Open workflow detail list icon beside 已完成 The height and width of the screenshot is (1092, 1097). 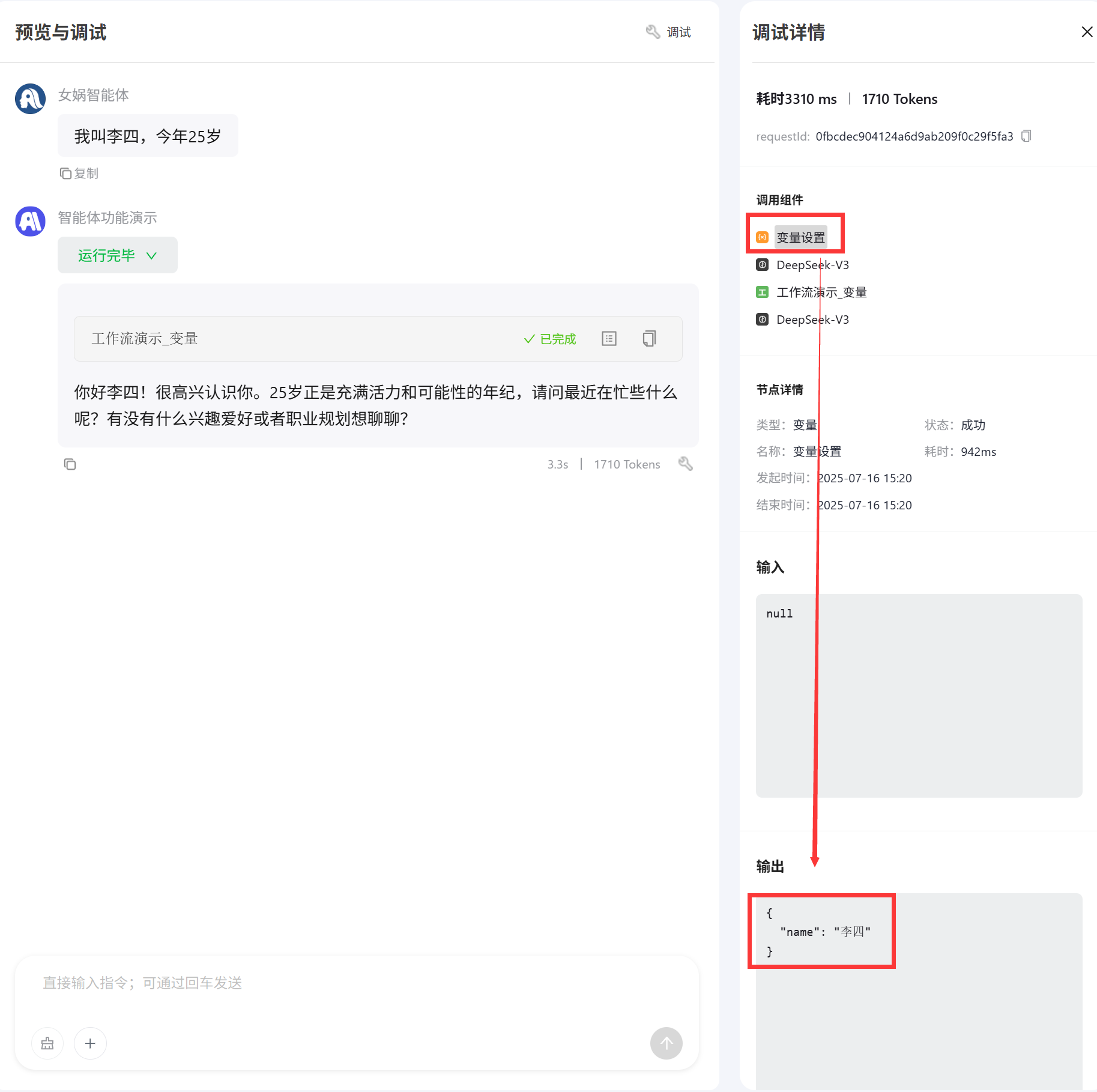[x=609, y=339]
